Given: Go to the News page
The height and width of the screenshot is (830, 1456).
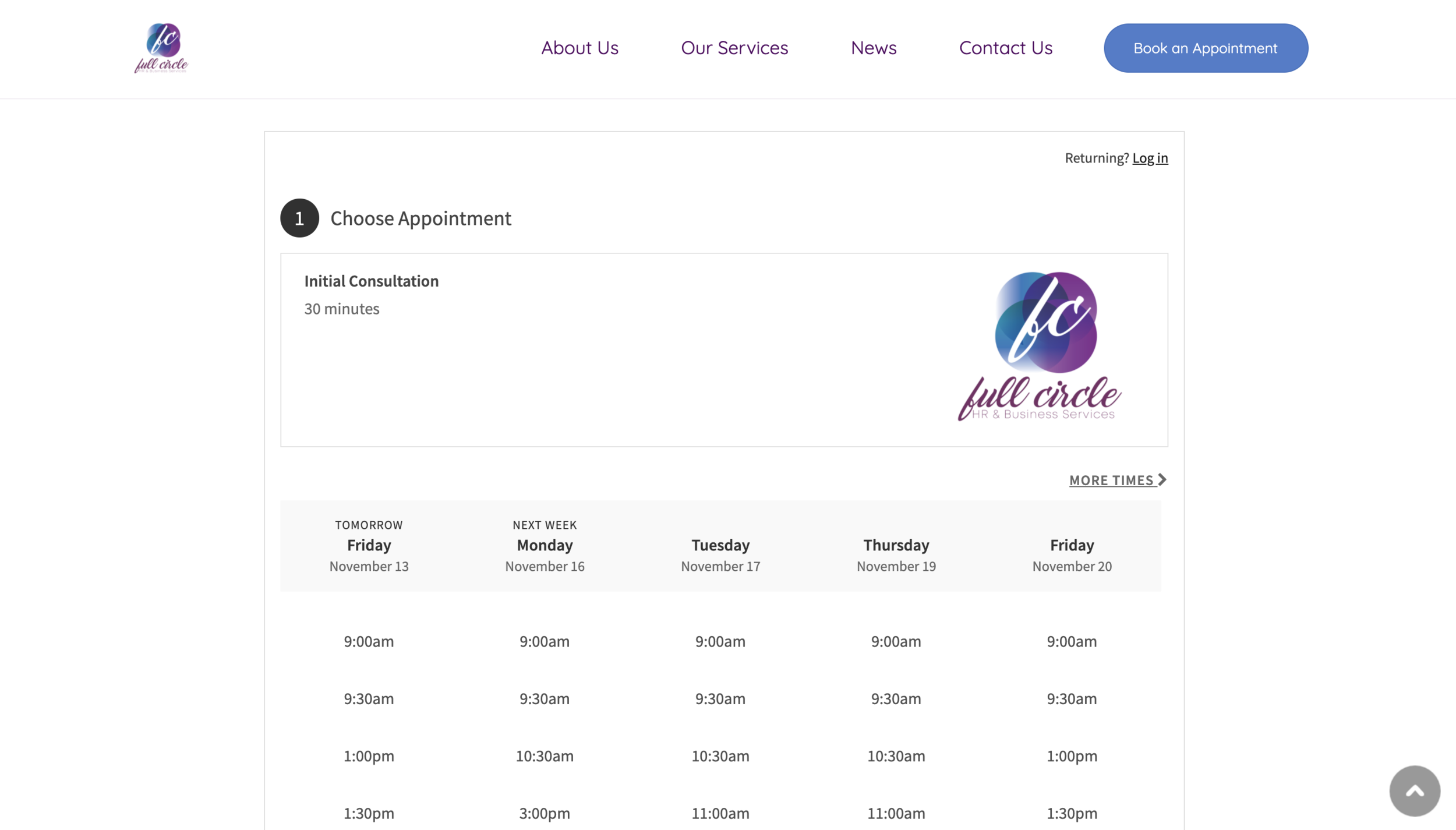Looking at the screenshot, I should point(874,48).
